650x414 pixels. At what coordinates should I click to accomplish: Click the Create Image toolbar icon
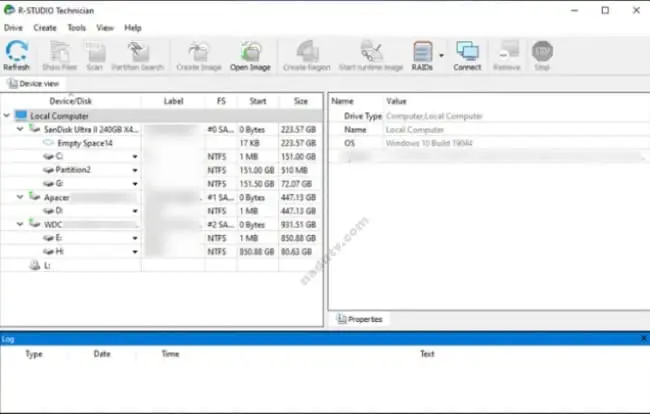199,56
